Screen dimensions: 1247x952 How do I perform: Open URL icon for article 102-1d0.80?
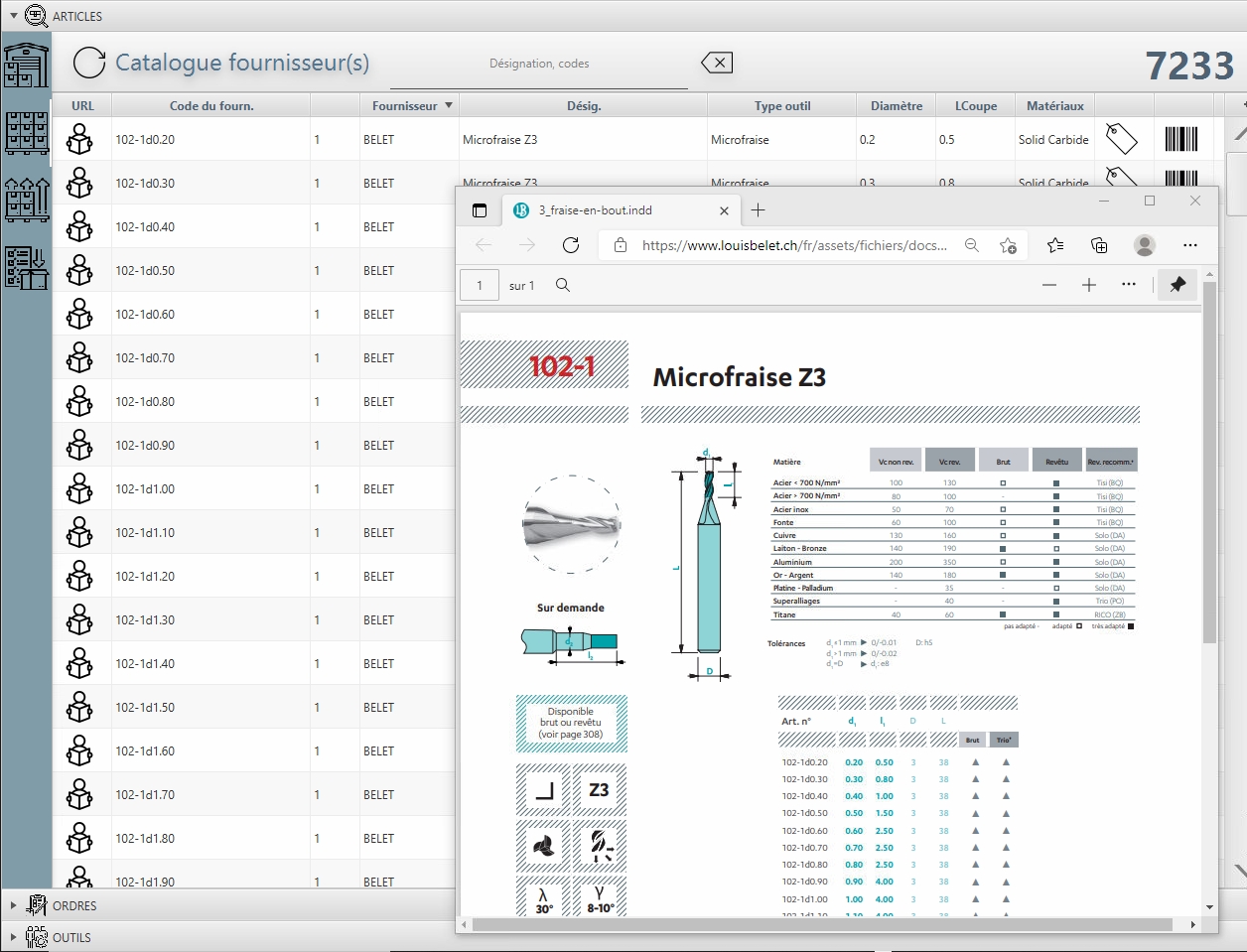pos(79,402)
